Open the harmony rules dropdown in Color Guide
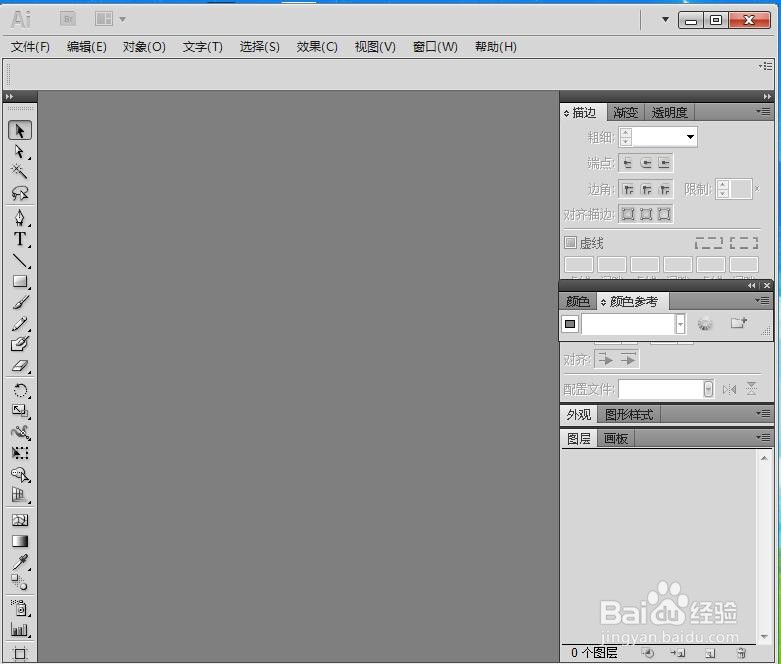 tap(680, 324)
